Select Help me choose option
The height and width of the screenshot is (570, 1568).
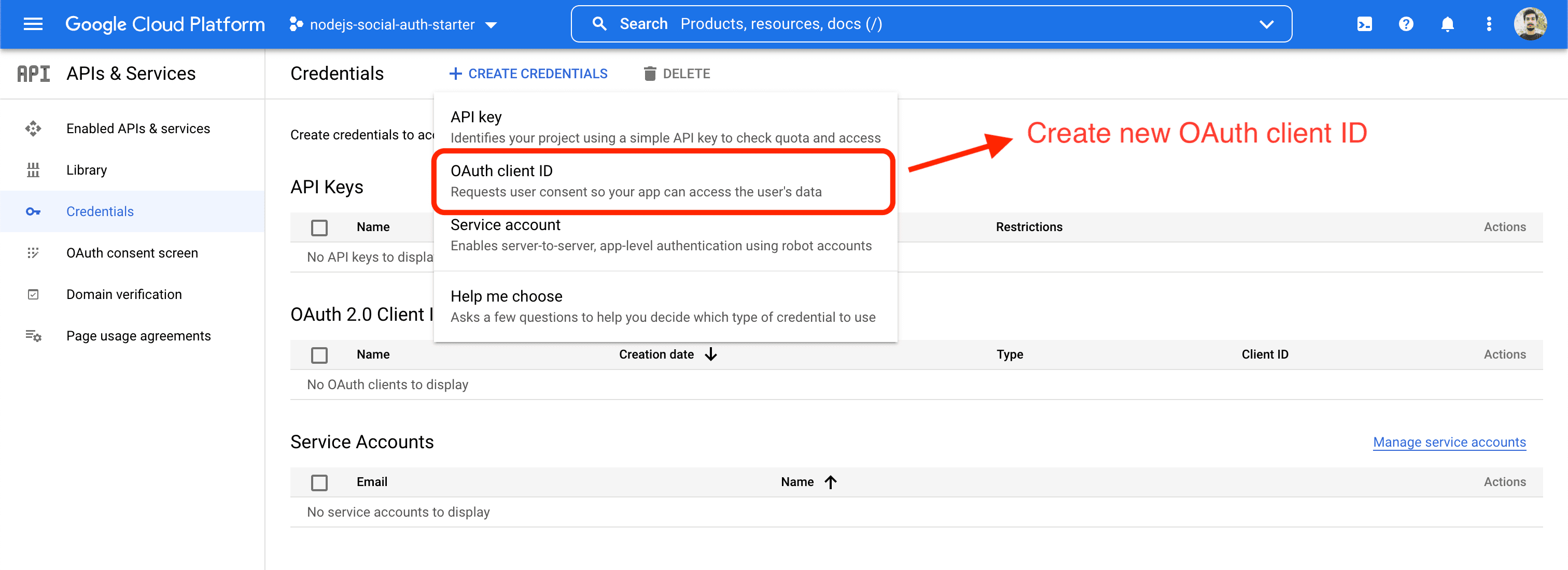coord(665,306)
